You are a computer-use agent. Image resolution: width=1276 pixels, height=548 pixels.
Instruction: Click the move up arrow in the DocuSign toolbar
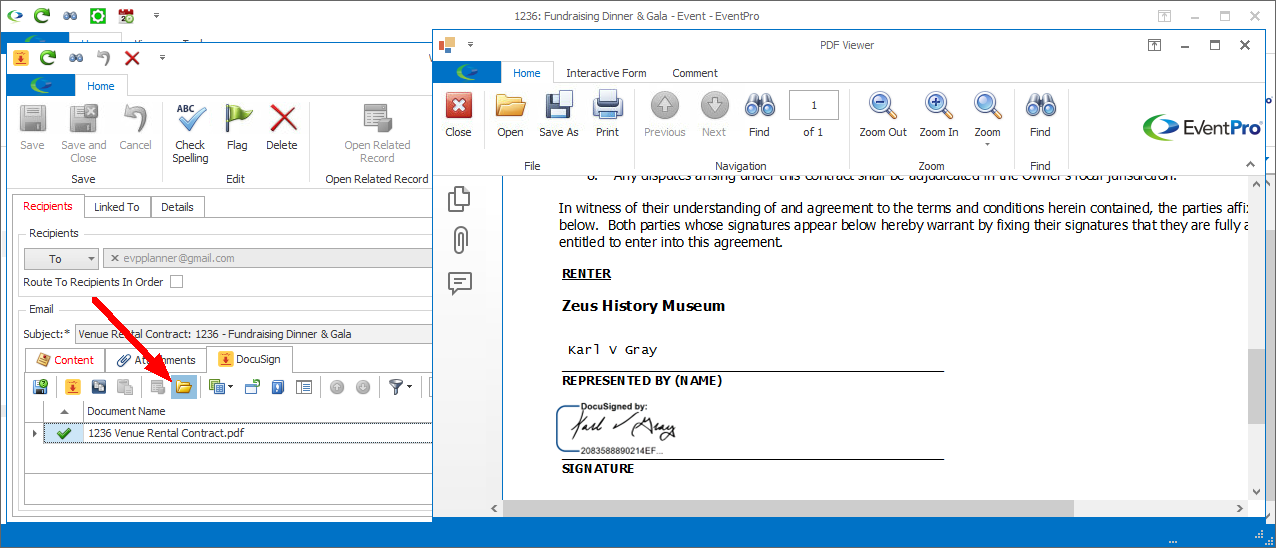pos(337,387)
